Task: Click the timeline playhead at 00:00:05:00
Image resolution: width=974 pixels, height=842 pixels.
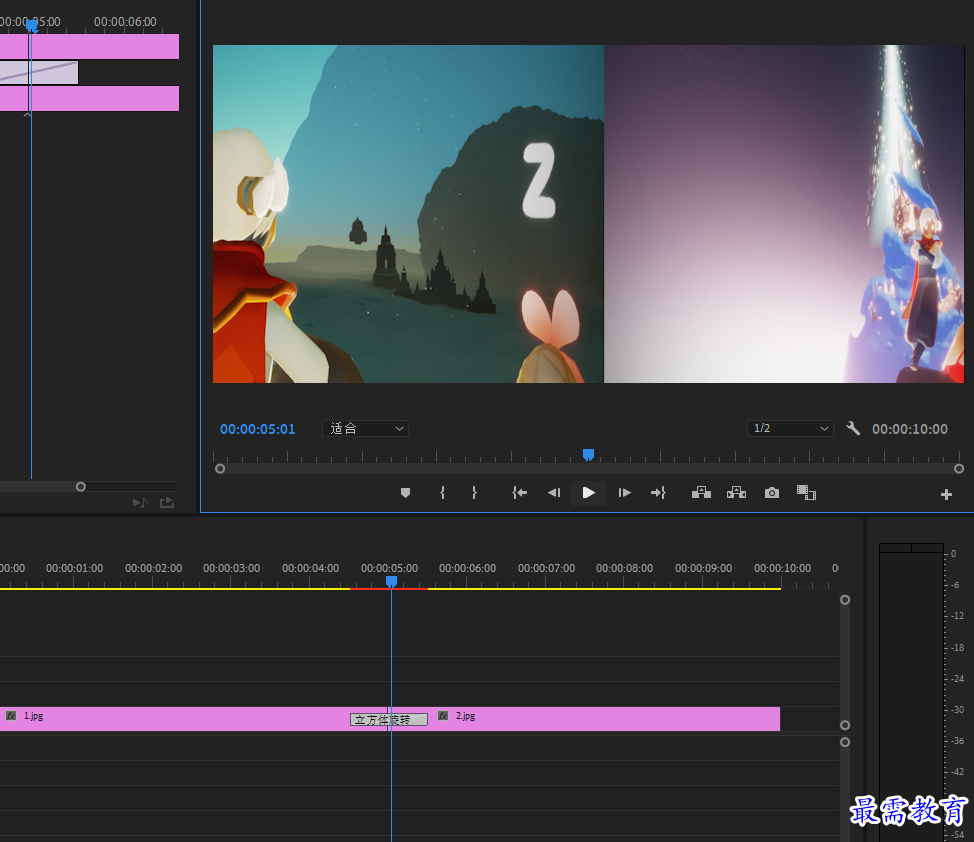Action: [x=391, y=582]
